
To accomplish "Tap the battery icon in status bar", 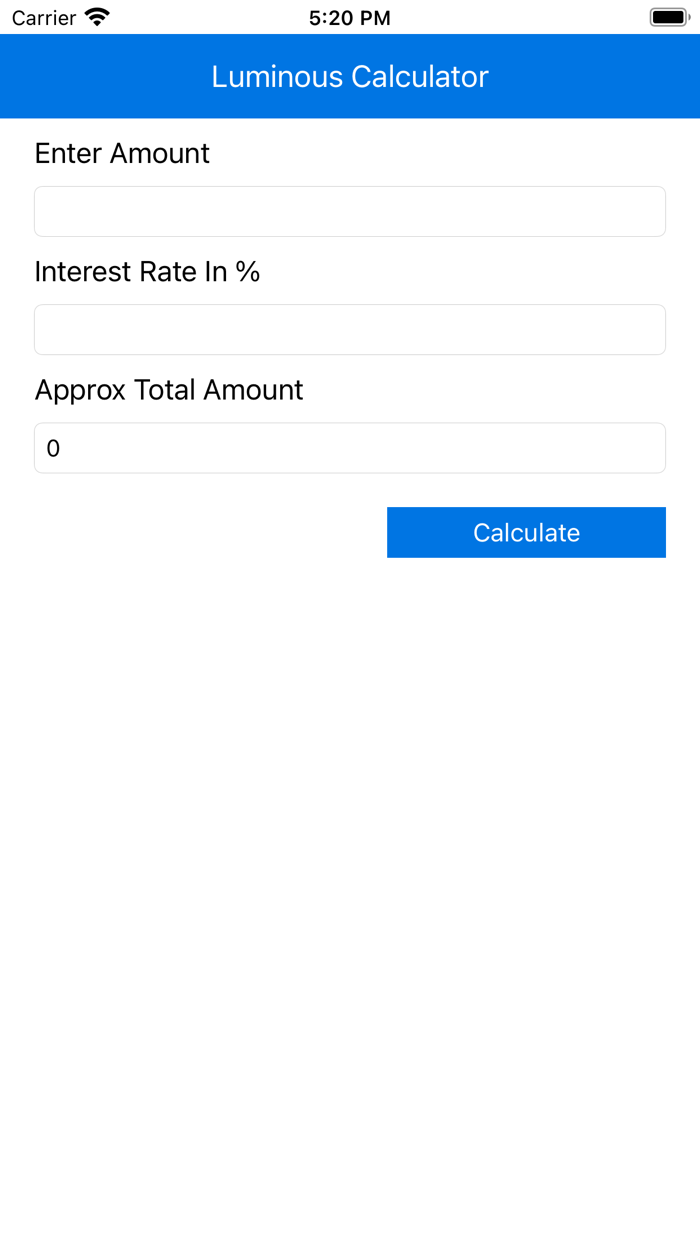I will [x=669, y=17].
